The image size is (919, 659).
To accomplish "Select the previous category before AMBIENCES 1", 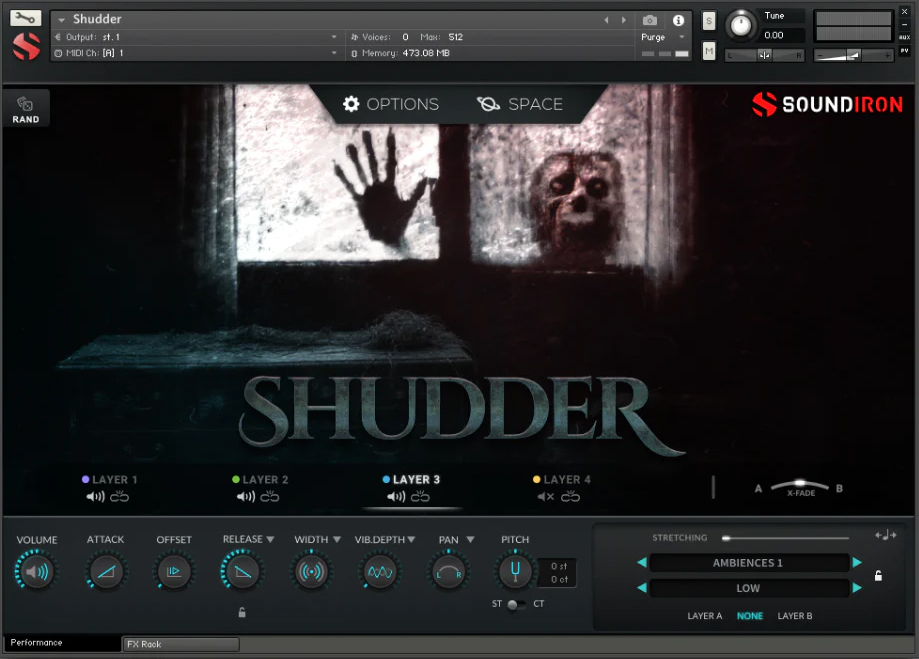I will (642, 563).
